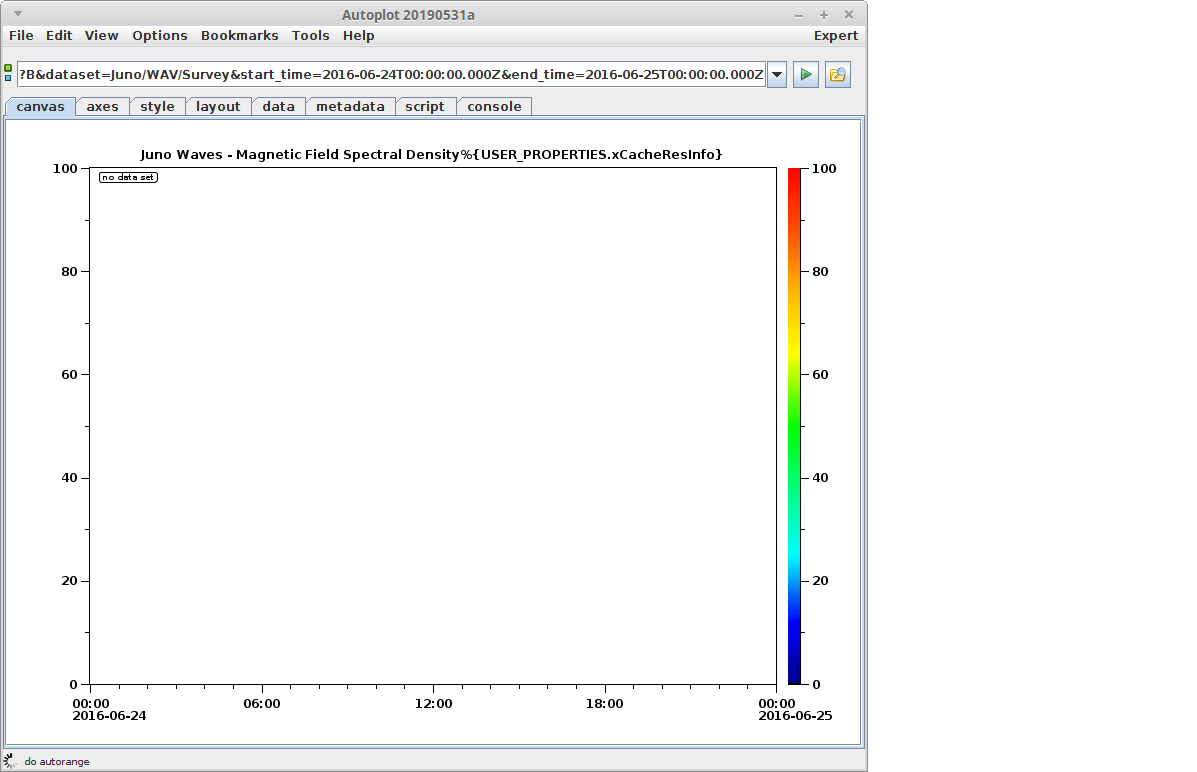Minimize the Autoplot window

tap(799, 15)
